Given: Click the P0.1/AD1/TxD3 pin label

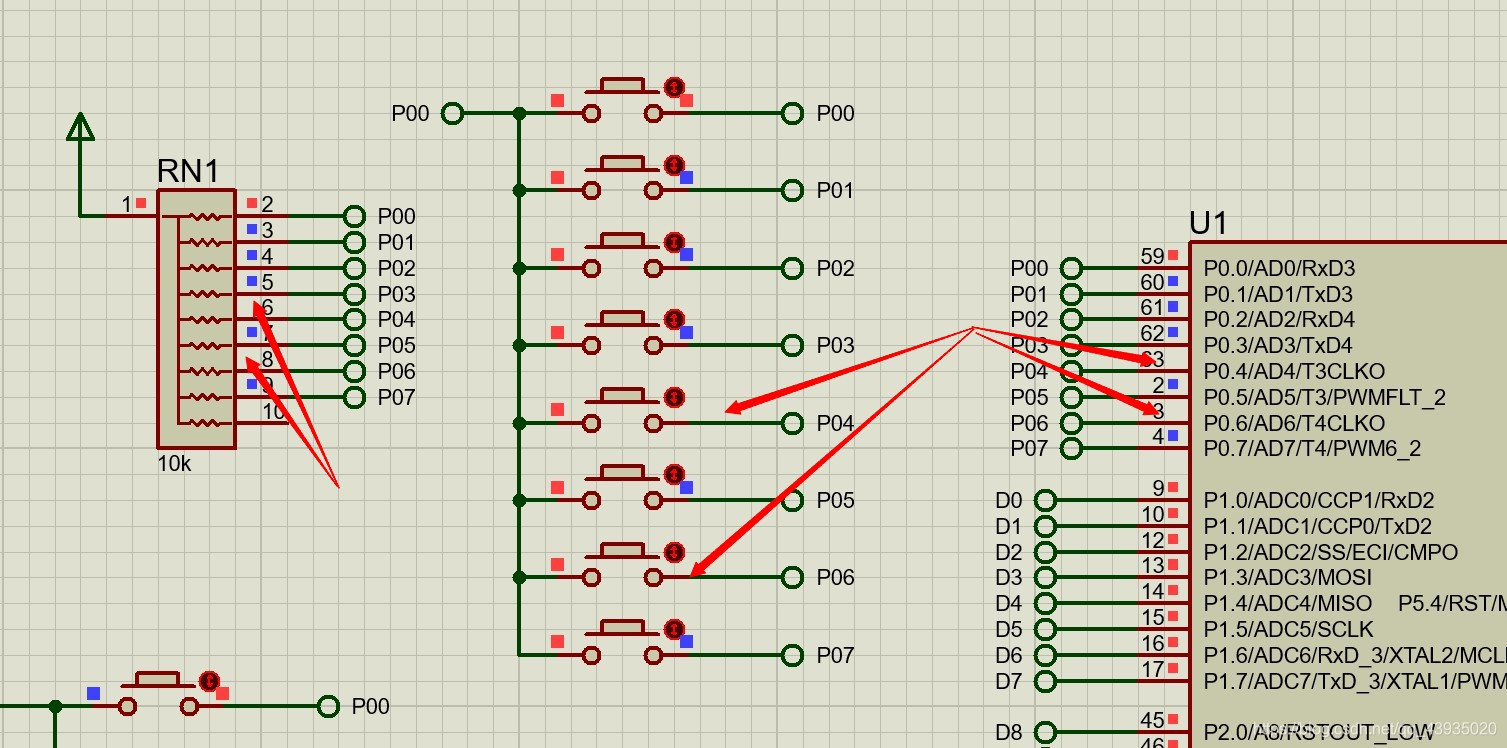Looking at the screenshot, I should (1278, 294).
